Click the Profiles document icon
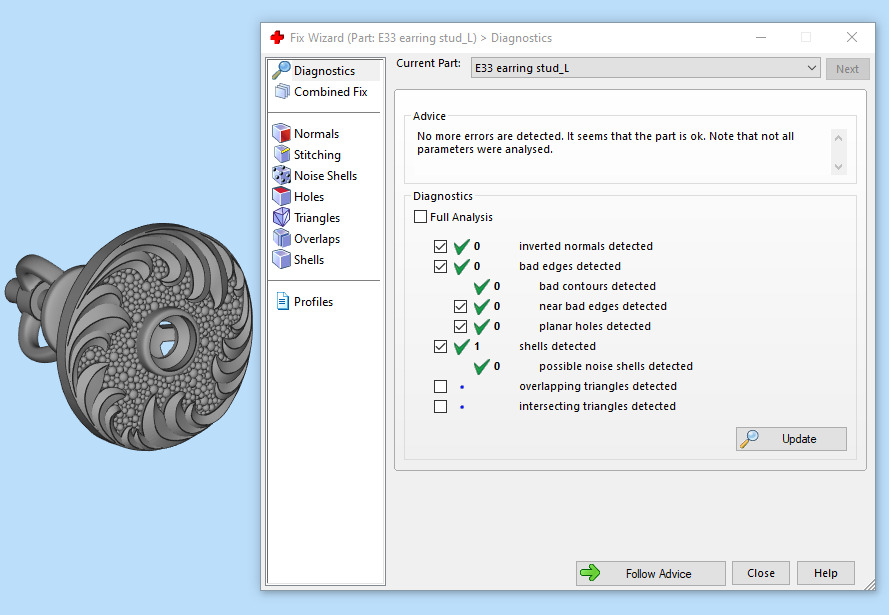This screenshot has height=615, width=889. [x=282, y=301]
